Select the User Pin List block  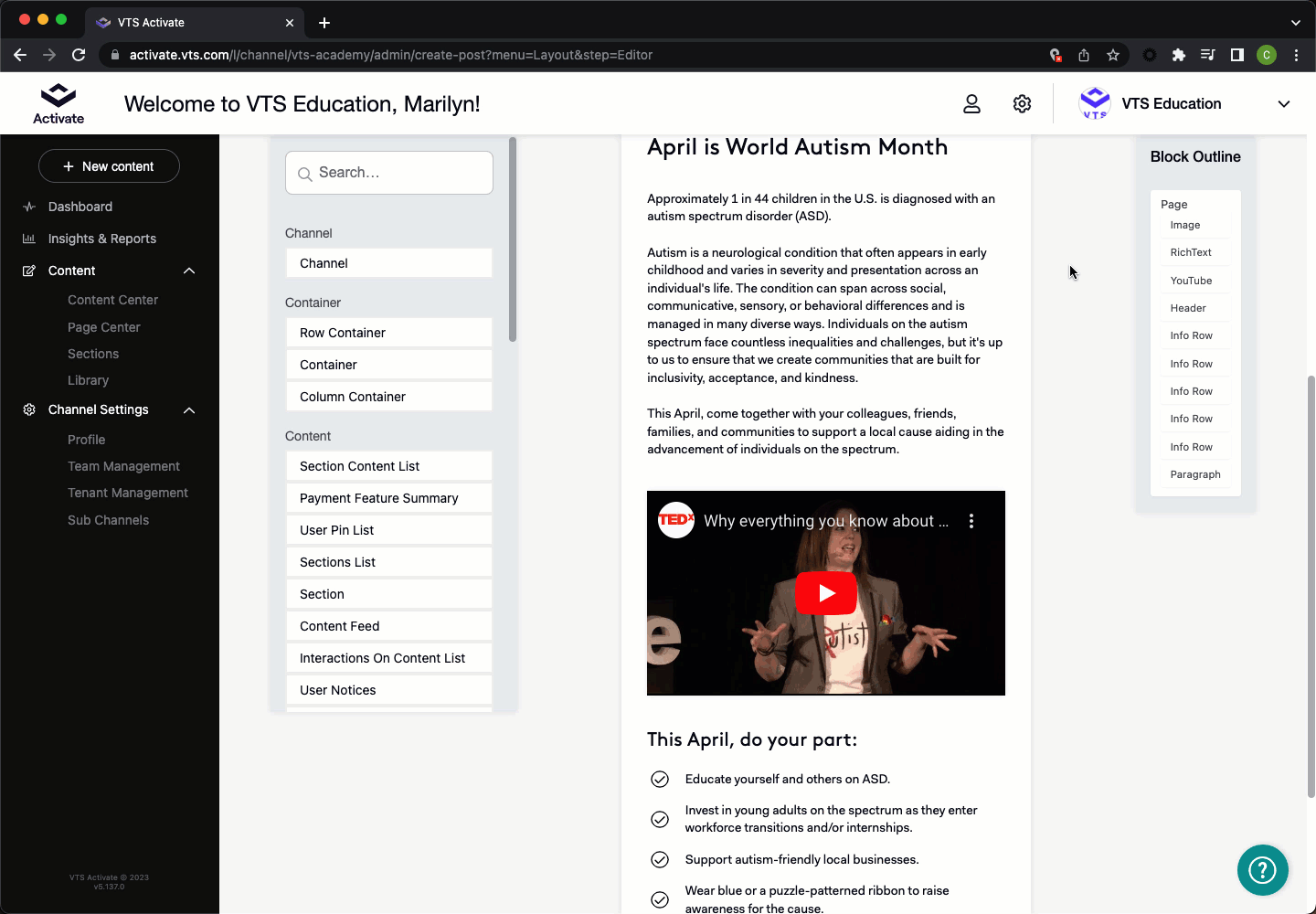pos(389,530)
